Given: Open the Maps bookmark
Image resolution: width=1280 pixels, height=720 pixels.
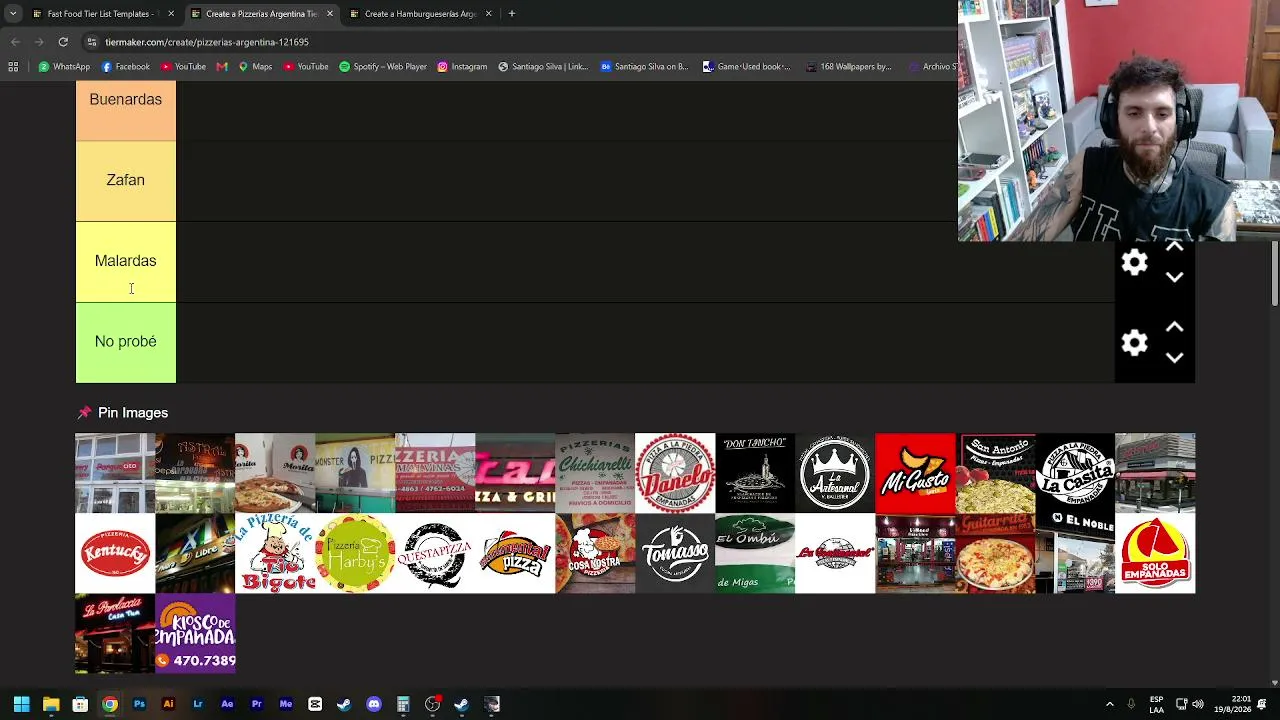Looking at the screenshot, I should pyautogui.click(x=255, y=67).
